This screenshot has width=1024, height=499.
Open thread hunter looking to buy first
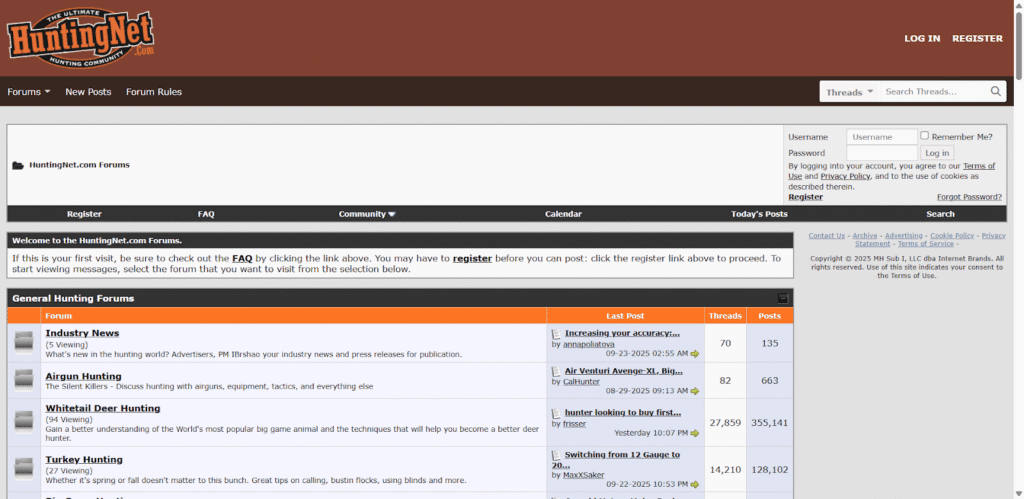click(x=623, y=413)
